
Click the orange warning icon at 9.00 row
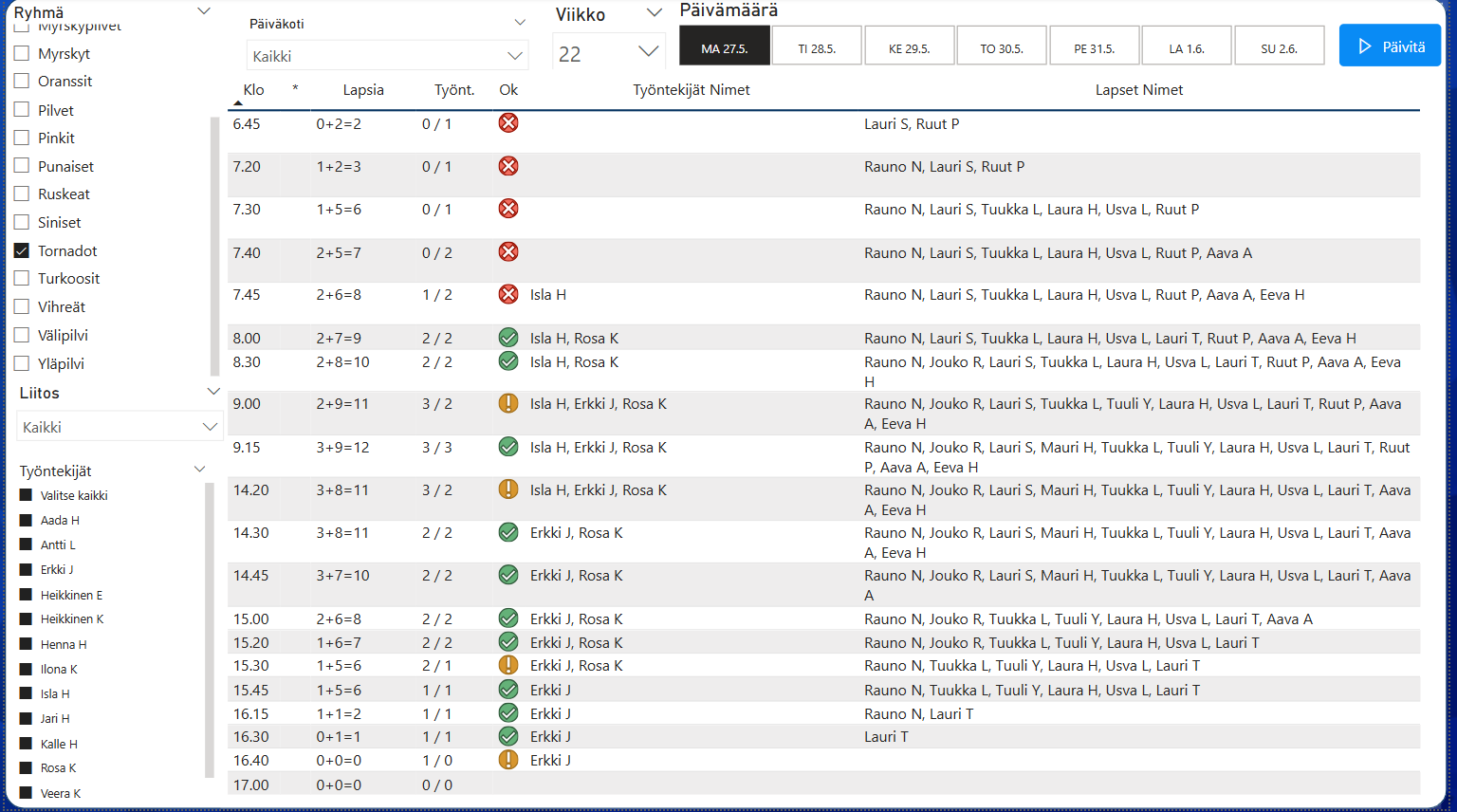click(x=508, y=403)
